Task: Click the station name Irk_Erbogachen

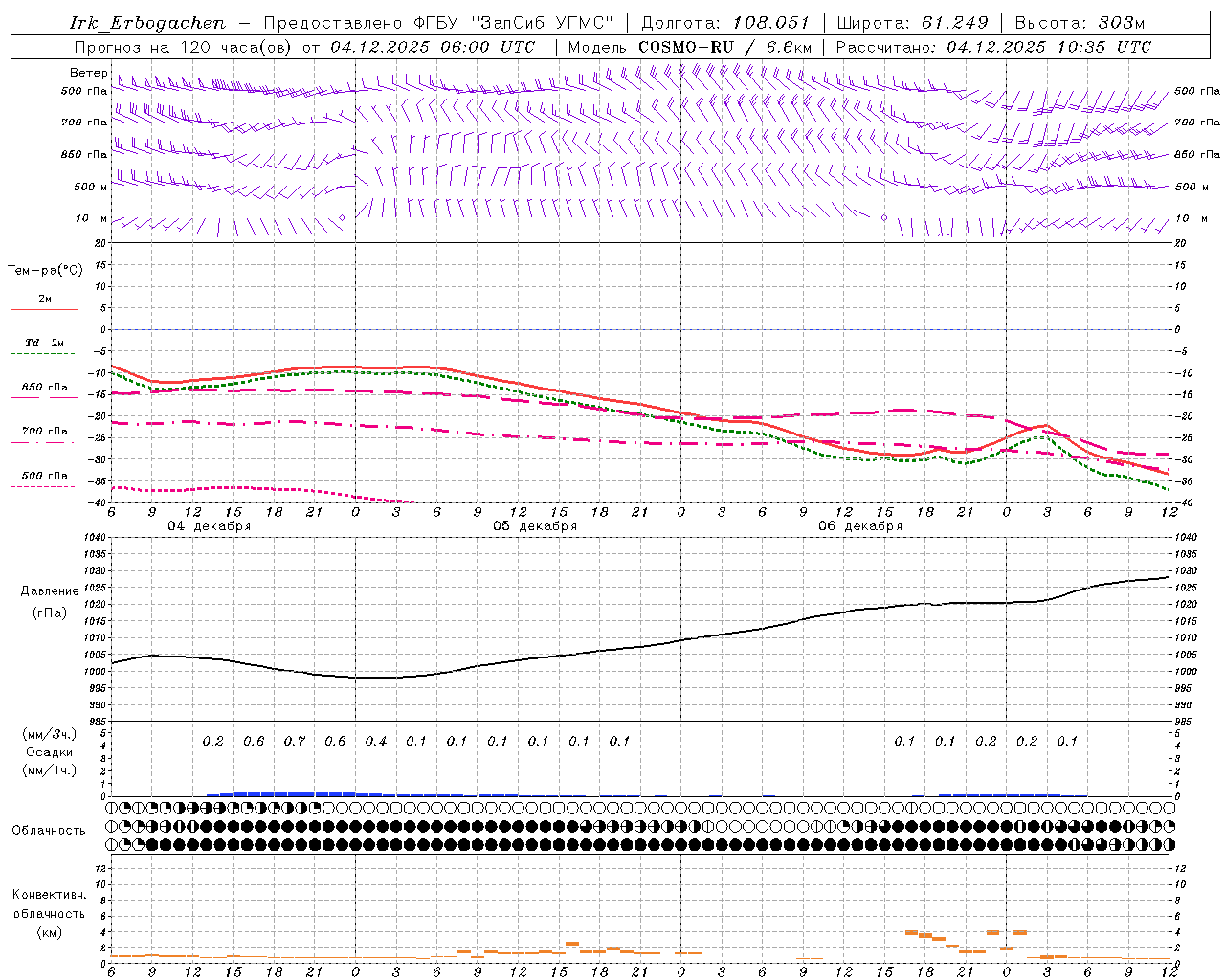Action: 147,23
